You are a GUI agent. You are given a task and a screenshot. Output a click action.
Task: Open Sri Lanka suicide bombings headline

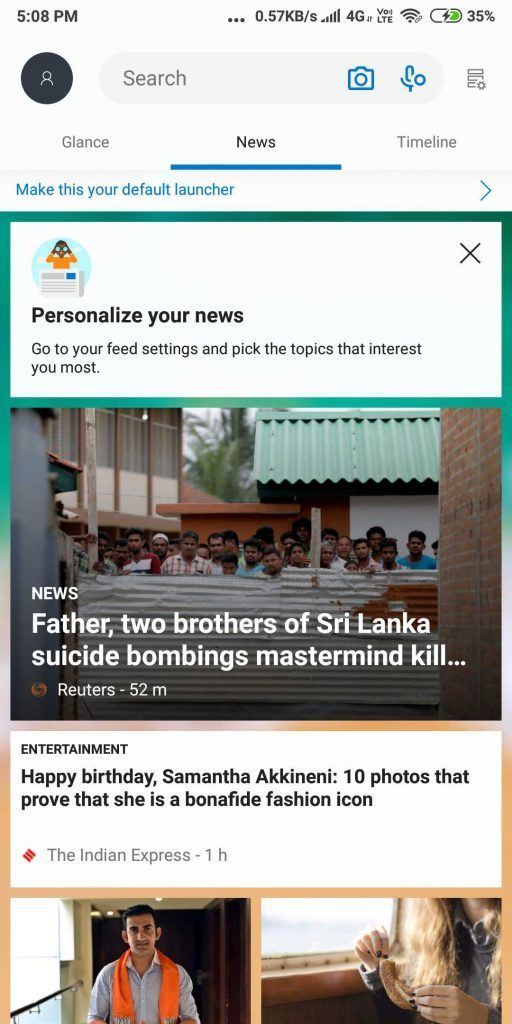click(249, 640)
